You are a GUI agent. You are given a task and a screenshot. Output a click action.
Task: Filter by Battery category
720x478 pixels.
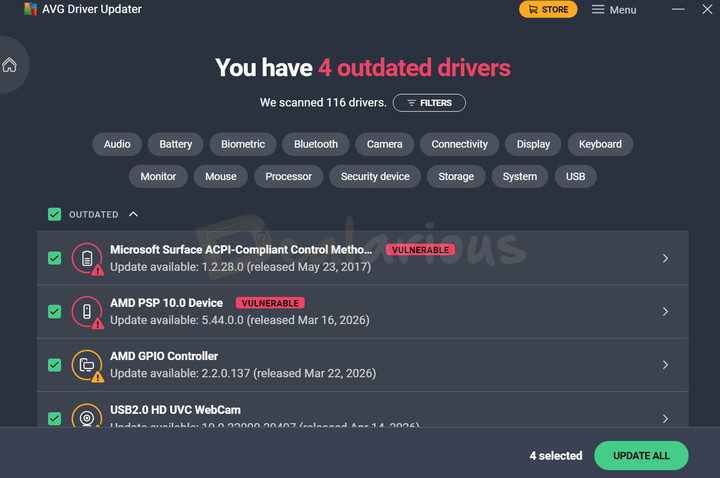coord(175,144)
